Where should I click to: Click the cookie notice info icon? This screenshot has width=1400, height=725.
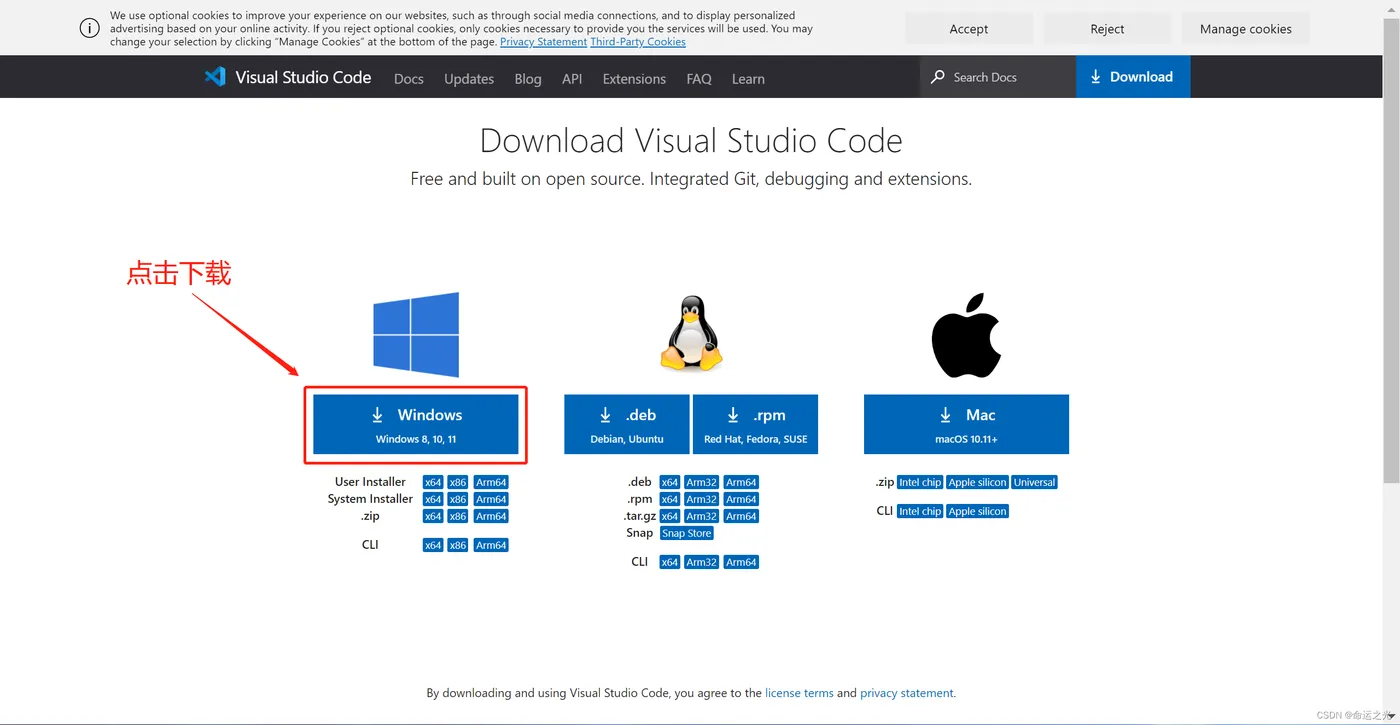(90, 29)
